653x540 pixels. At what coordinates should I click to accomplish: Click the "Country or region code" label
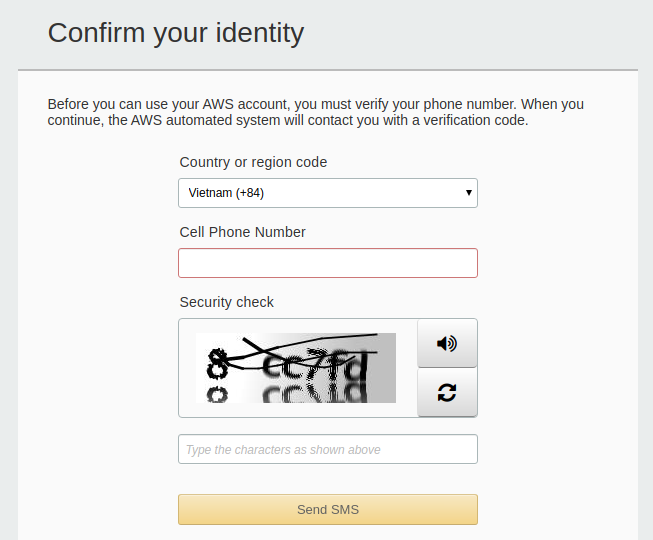click(x=253, y=162)
